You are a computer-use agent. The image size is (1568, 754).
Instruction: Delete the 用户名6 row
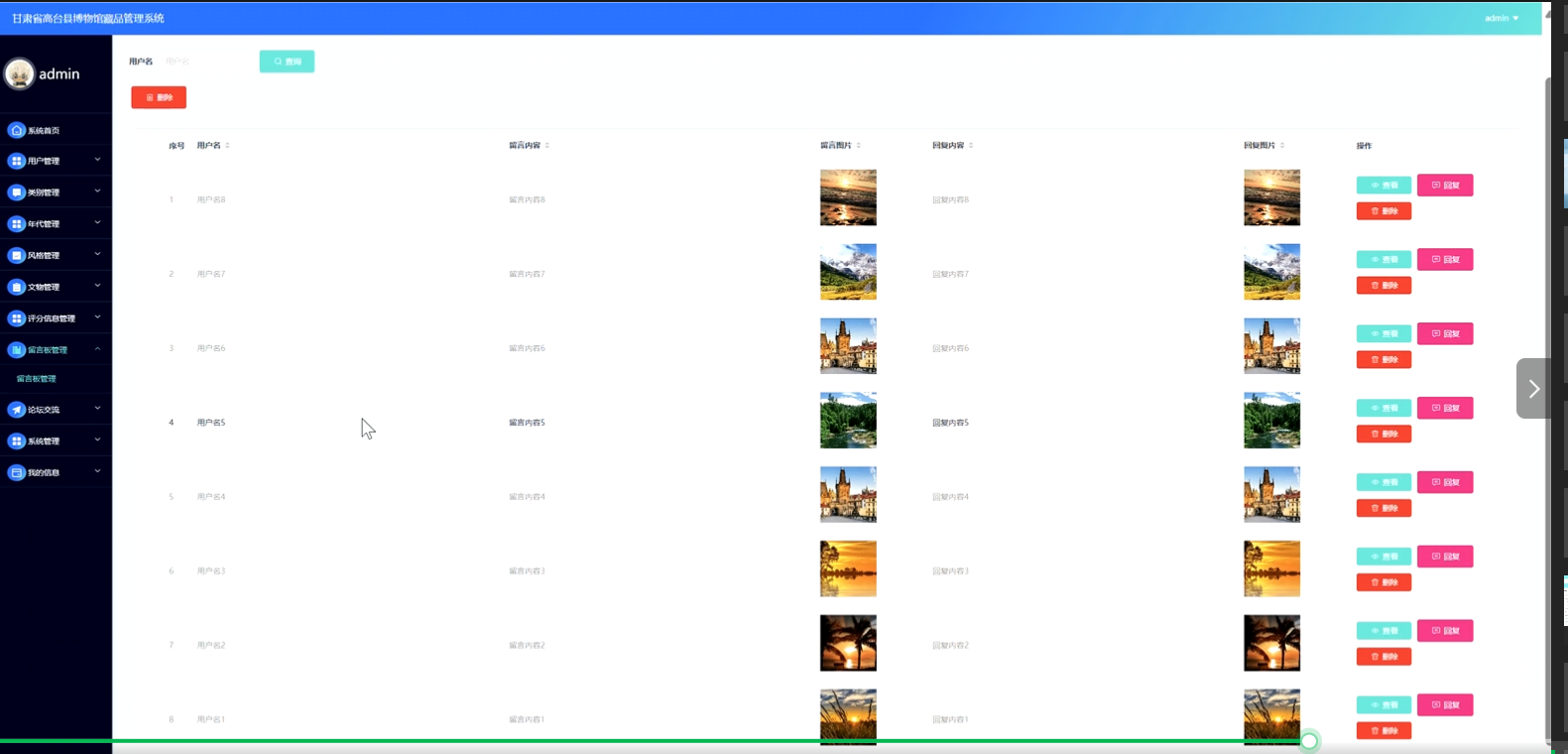[1384, 360]
